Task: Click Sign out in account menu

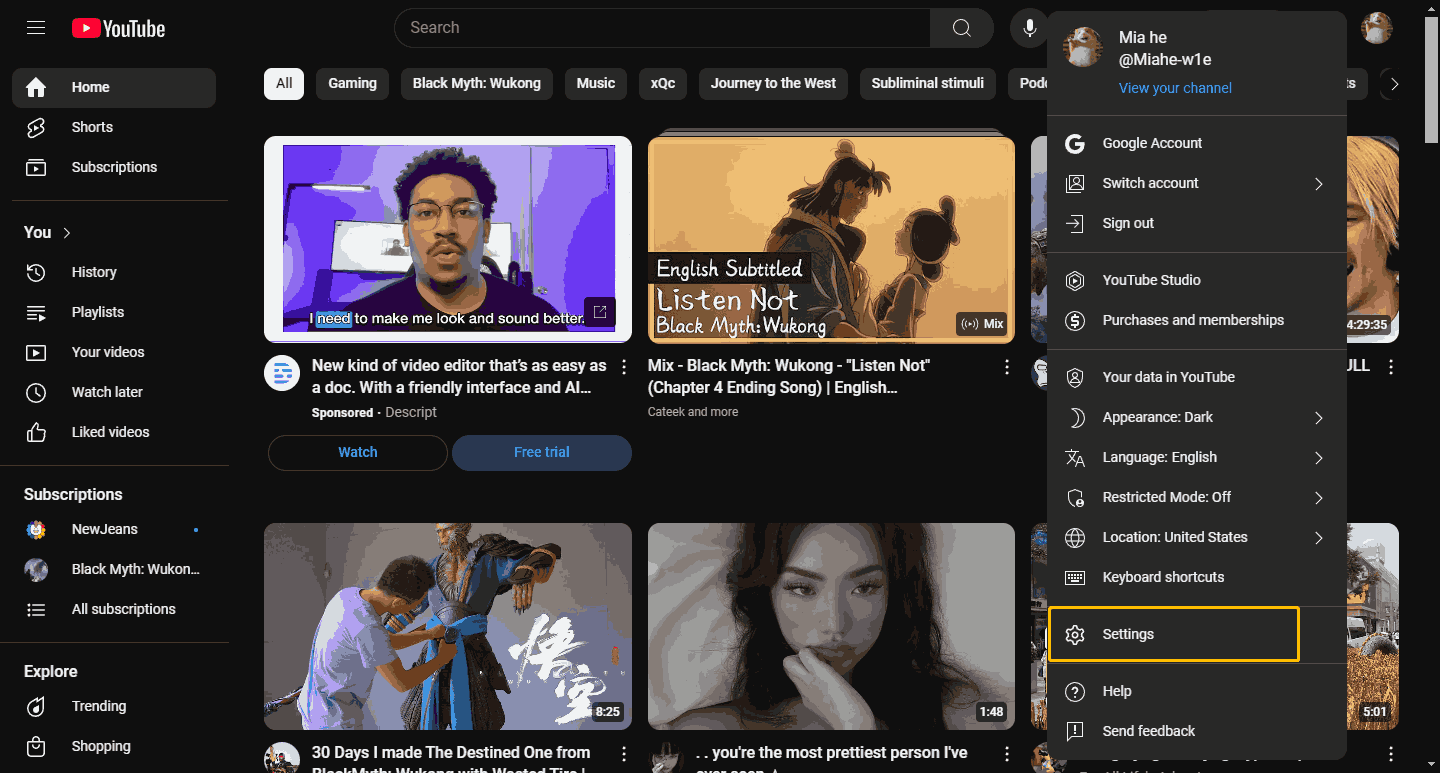Action: tap(1197, 223)
